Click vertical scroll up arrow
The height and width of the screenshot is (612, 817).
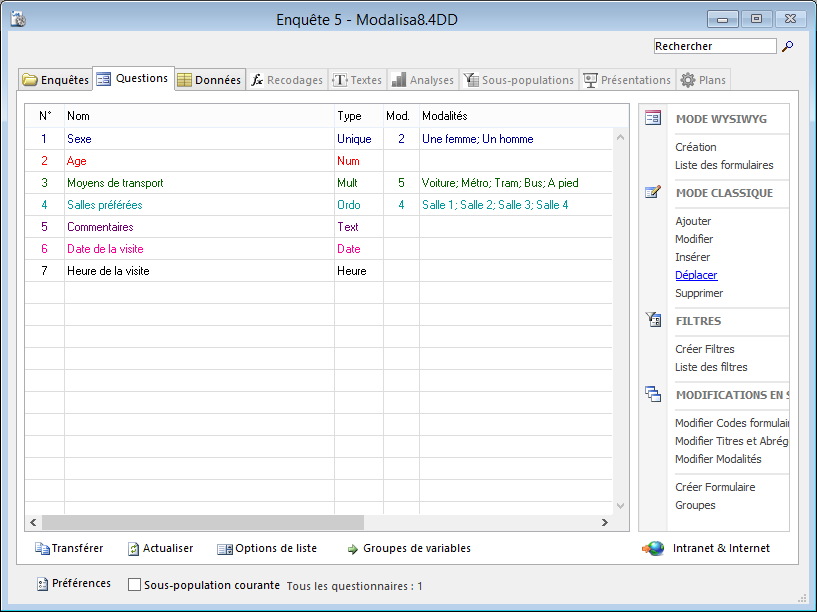coord(620,138)
